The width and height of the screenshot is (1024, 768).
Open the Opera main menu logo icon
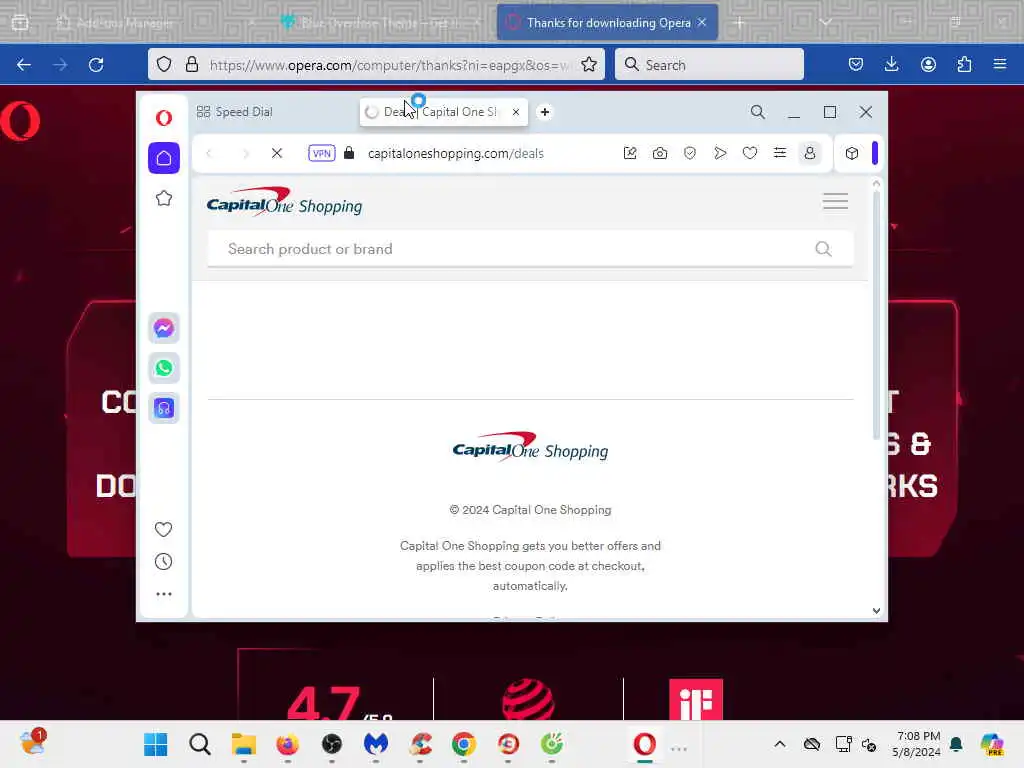coord(164,118)
